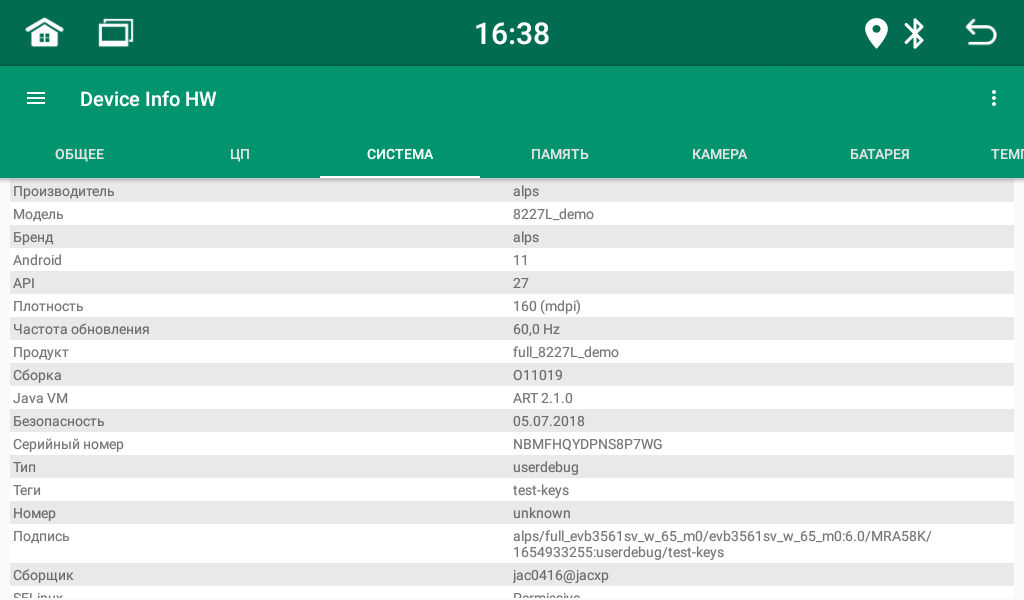Tap the back arrow icon
The width and height of the screenshot is (1024, 600).
980,33
